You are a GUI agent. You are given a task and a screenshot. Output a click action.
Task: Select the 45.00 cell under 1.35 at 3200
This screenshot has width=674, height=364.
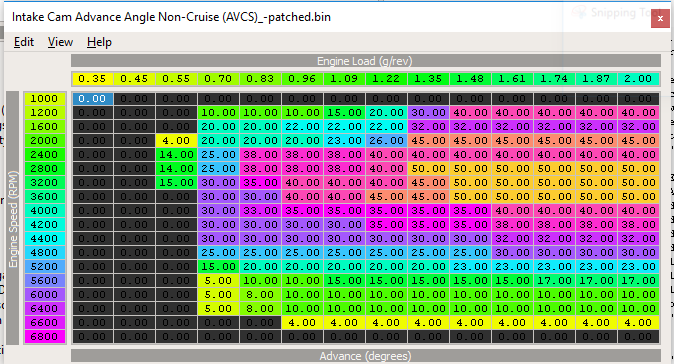429,183
